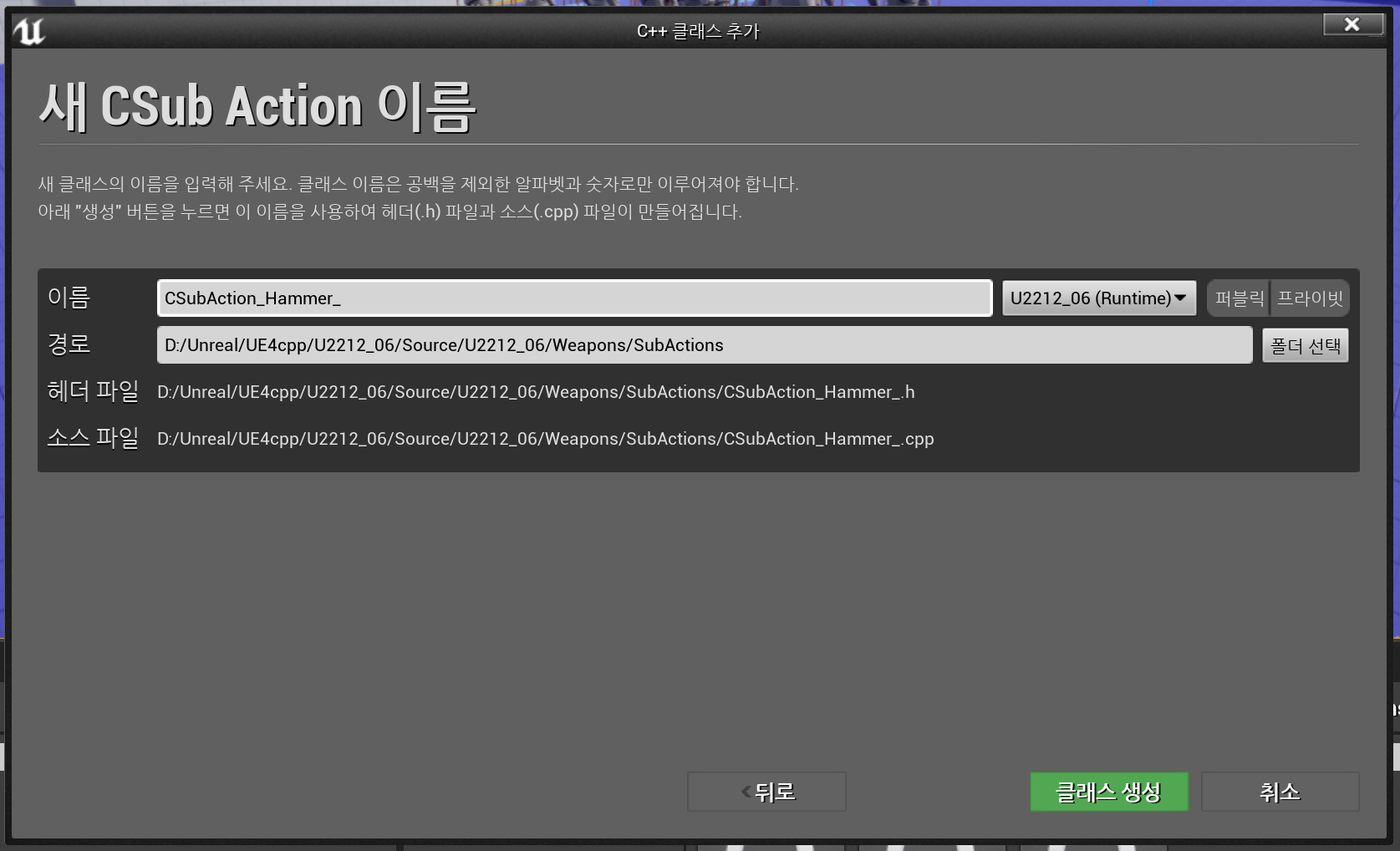Click the header file path ending in CSubAction_Hammer_.h
The height and width of the screenshot is (851, 1400).
tap(536, 392)
